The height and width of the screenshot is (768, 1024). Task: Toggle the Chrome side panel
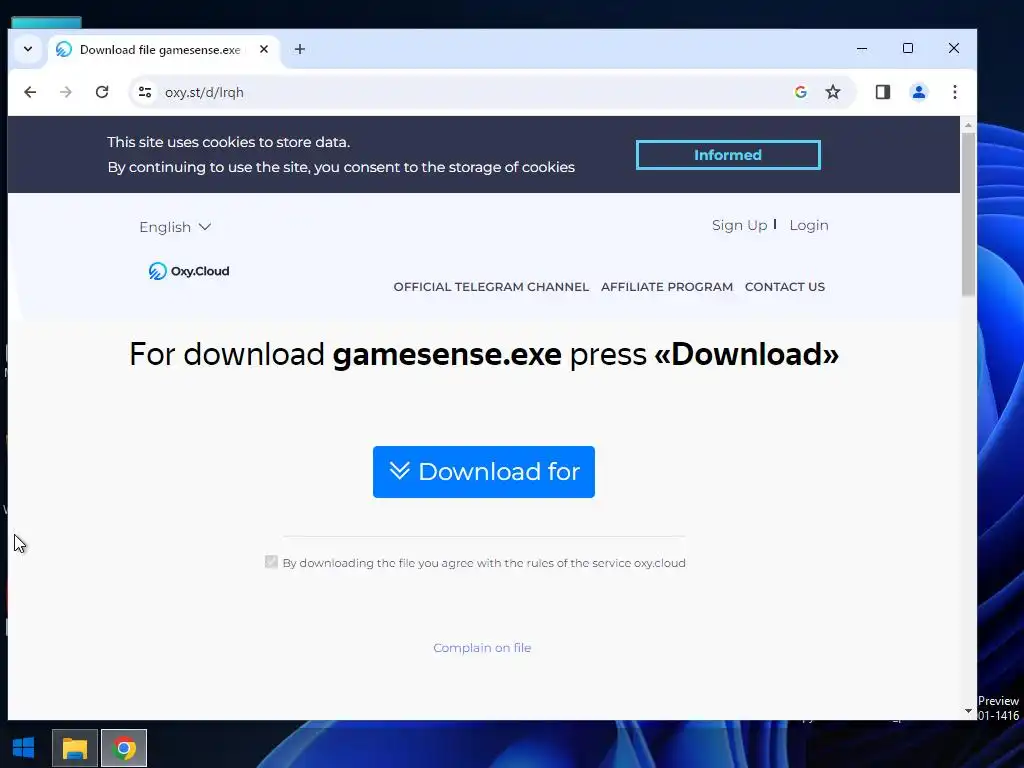coord(883,92)
